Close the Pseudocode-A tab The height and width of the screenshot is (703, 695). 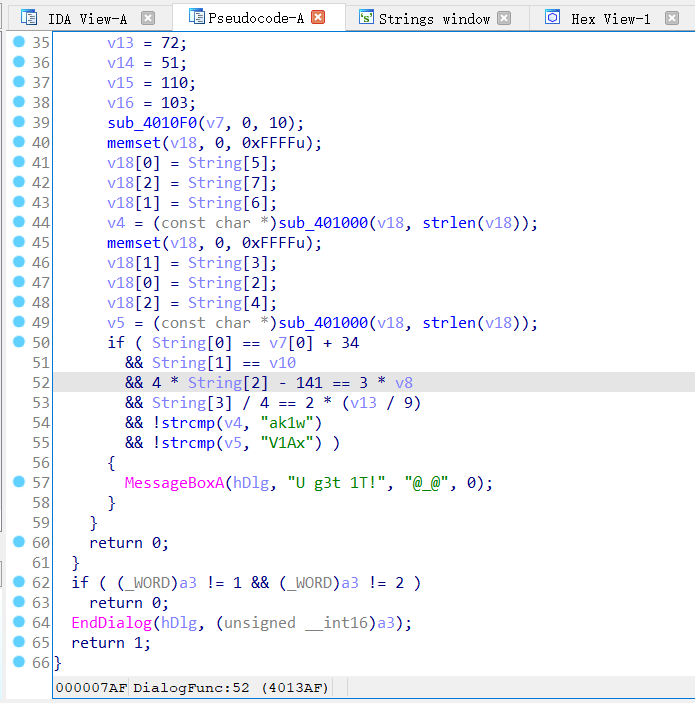318,18
